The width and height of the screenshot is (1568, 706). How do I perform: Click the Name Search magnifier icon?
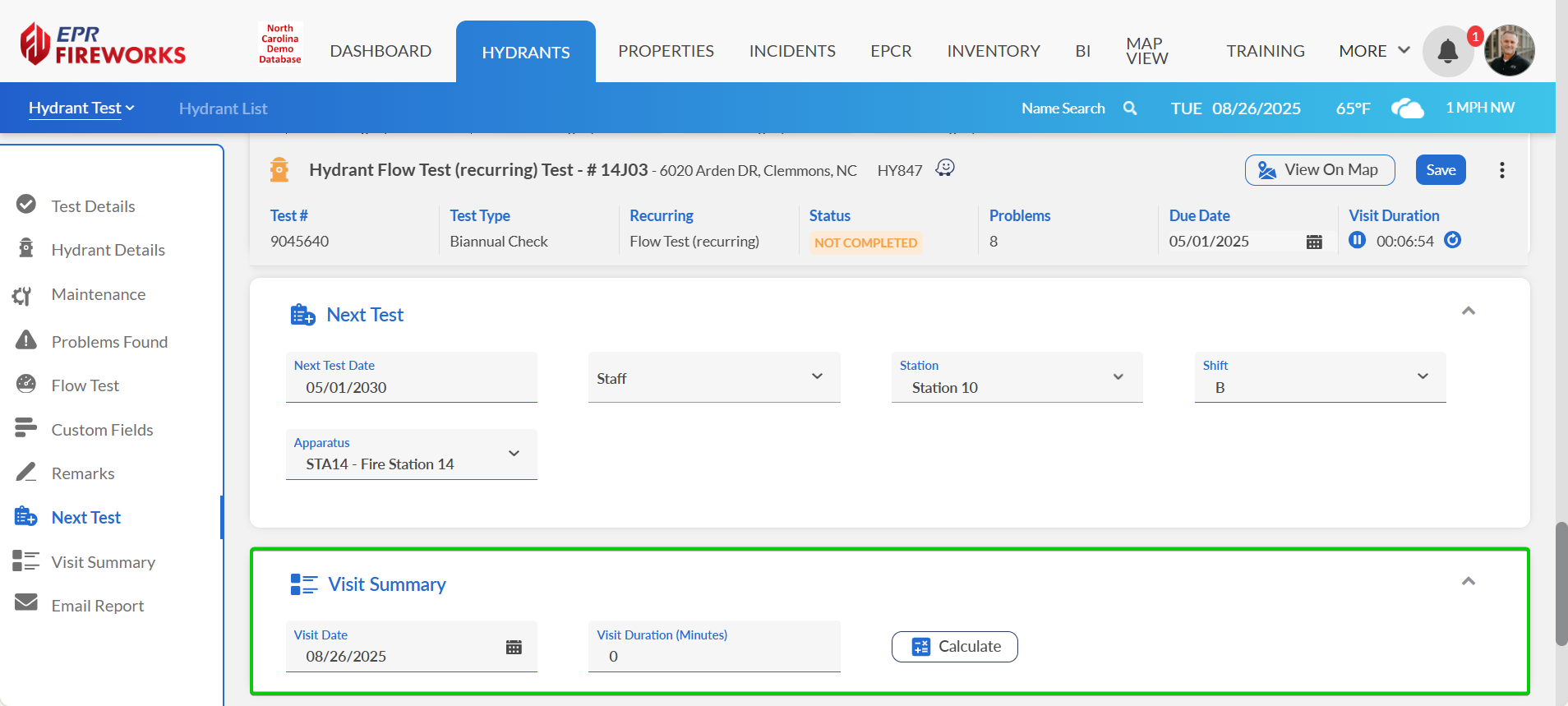[1130, 108]
